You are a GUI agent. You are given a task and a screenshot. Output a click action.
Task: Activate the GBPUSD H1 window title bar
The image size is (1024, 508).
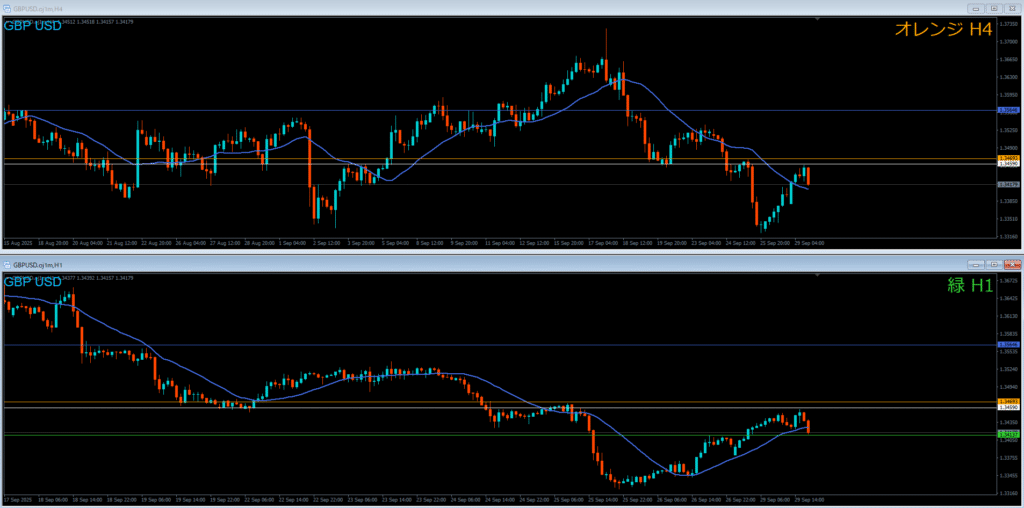coord(400,264)
